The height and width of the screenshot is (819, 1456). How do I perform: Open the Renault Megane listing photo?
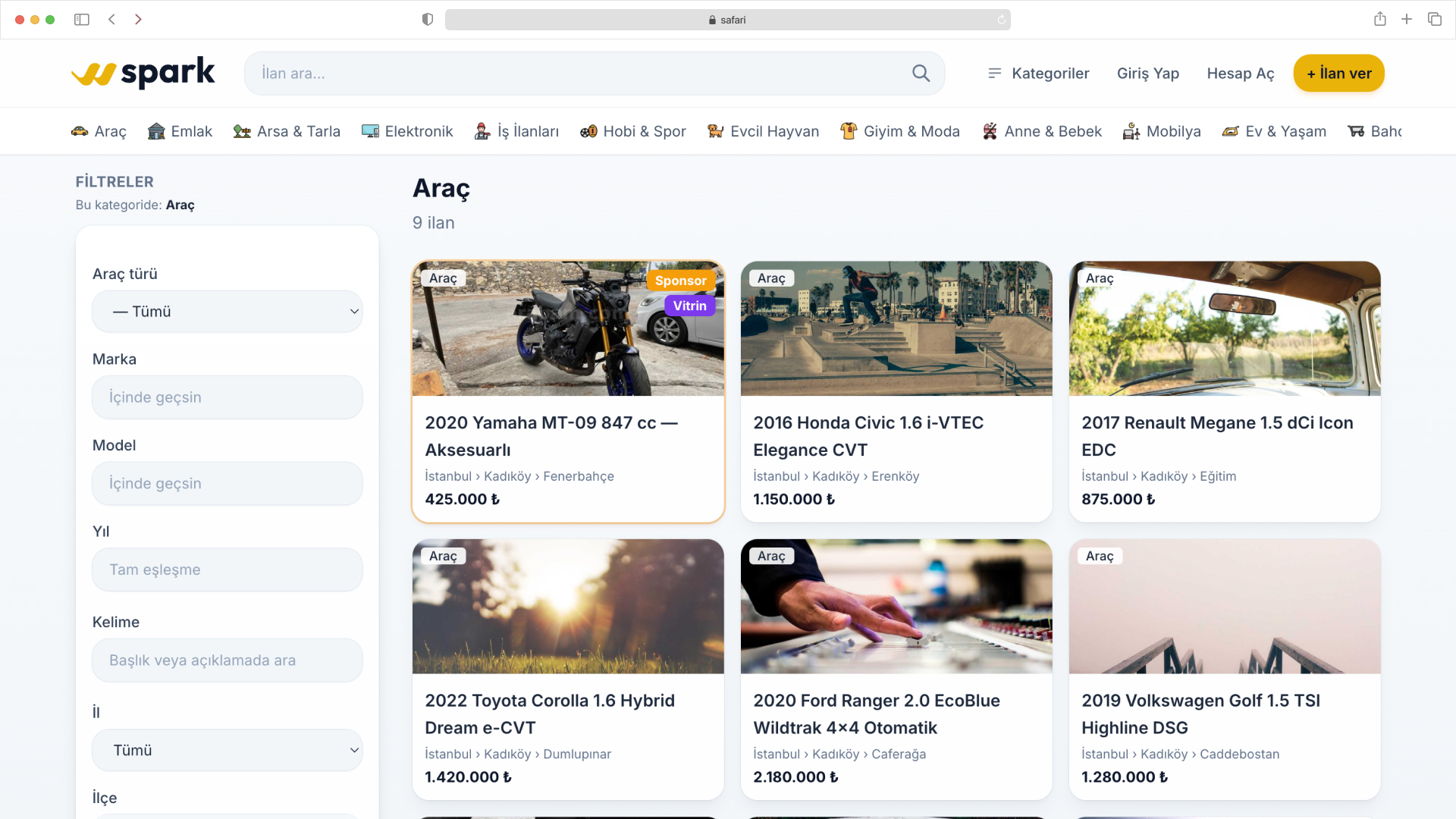(x=1225, y=328)
